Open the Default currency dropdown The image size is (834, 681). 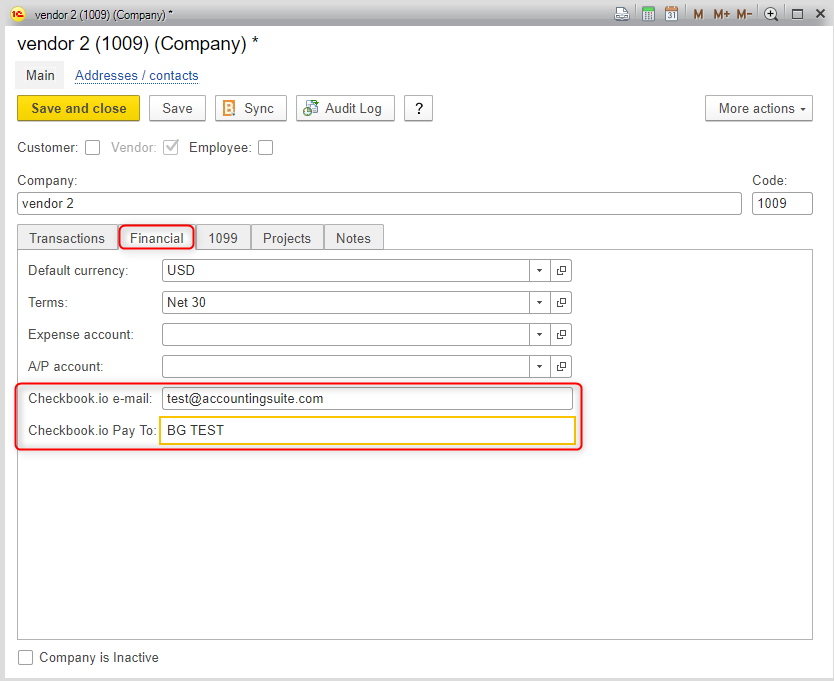coord(539,270)
